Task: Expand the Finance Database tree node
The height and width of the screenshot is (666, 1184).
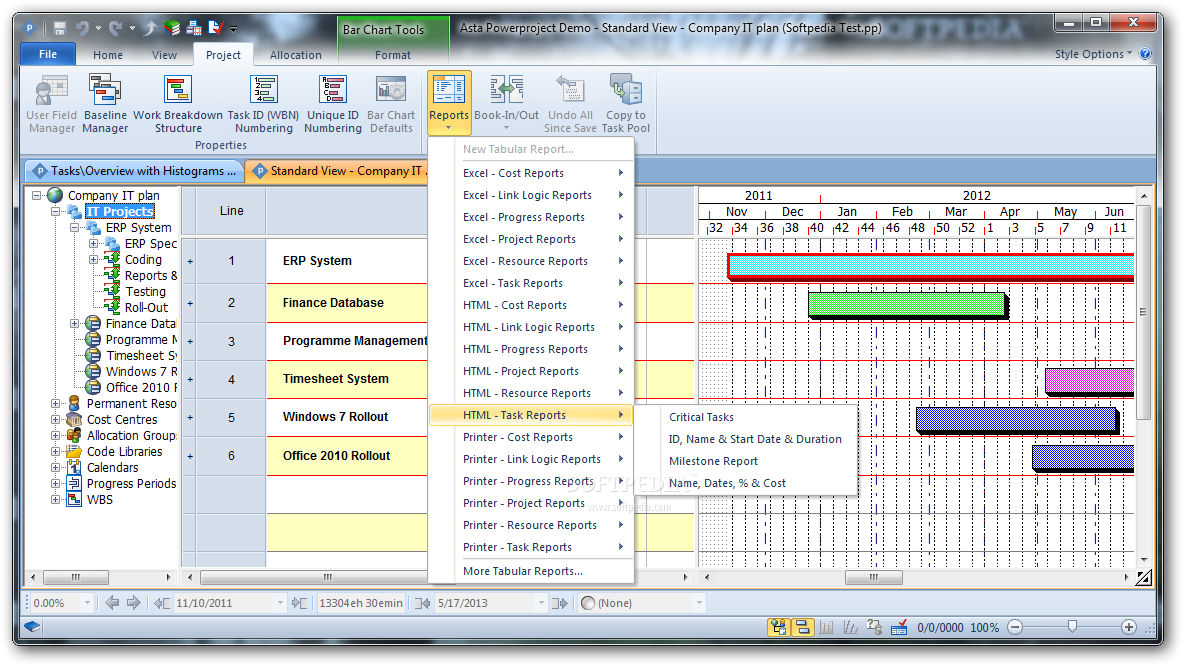Action: coord(75,323)
